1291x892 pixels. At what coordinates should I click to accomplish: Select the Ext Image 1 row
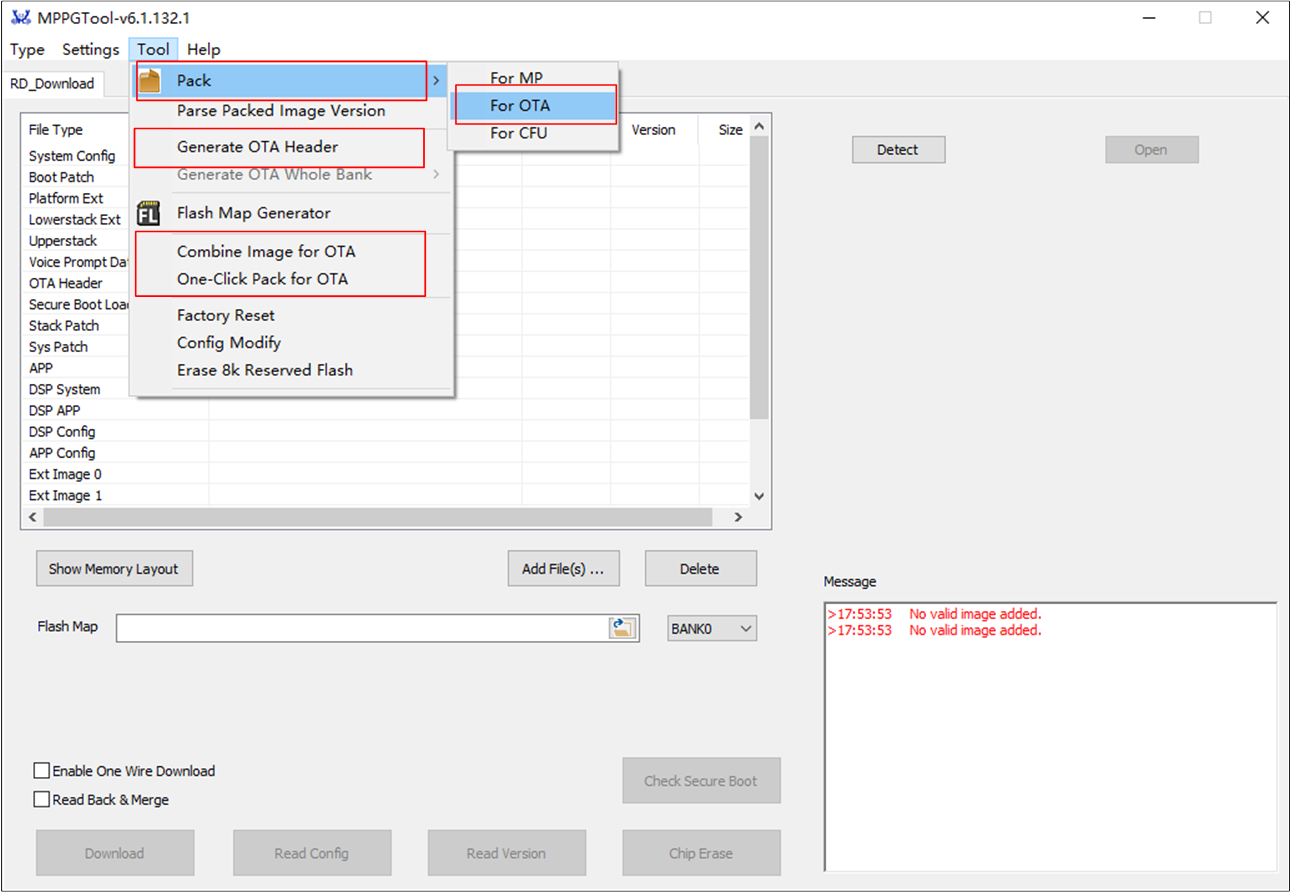pos(386,496)
